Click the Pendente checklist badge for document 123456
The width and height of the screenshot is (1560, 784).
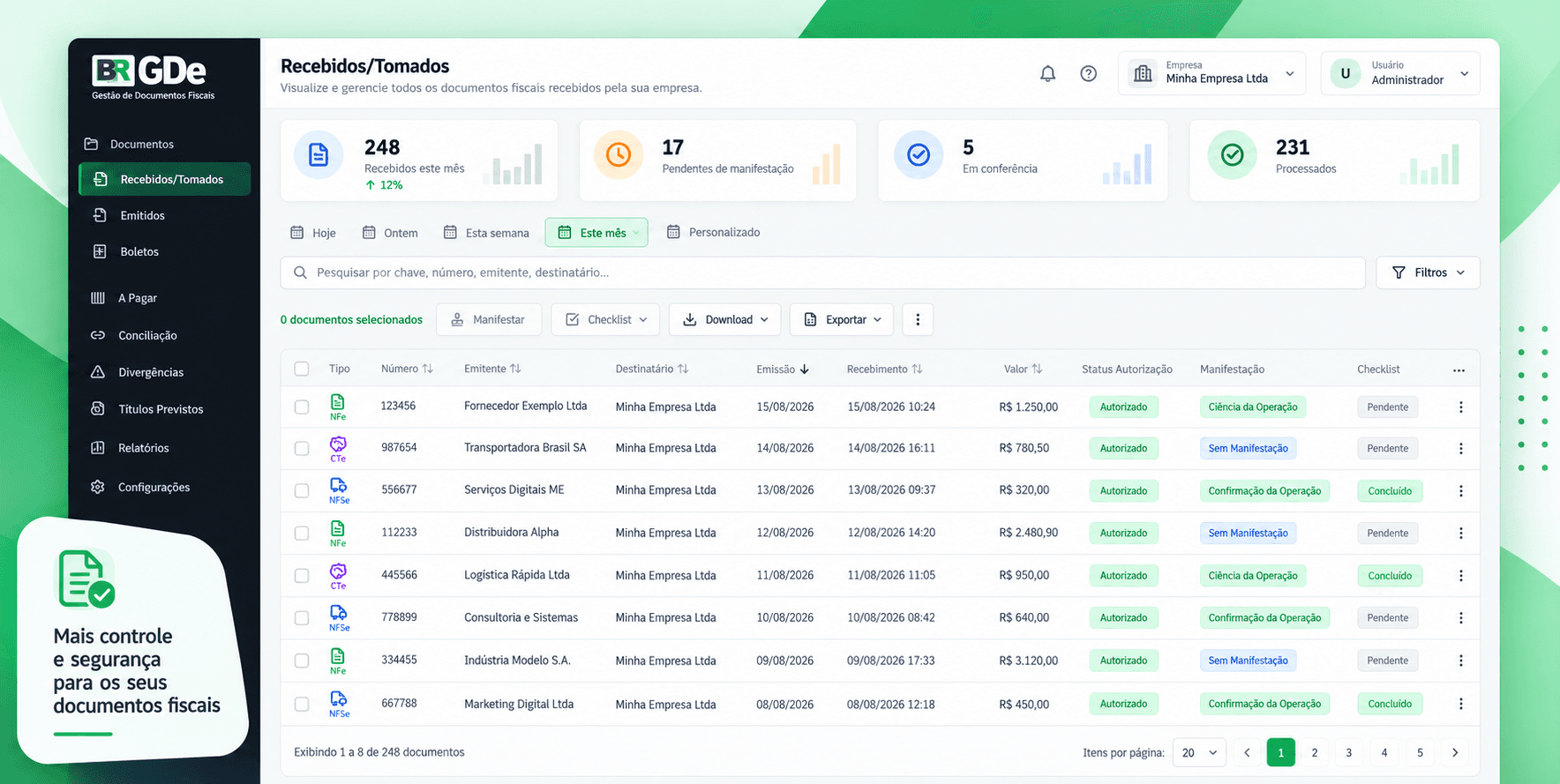1388,407
